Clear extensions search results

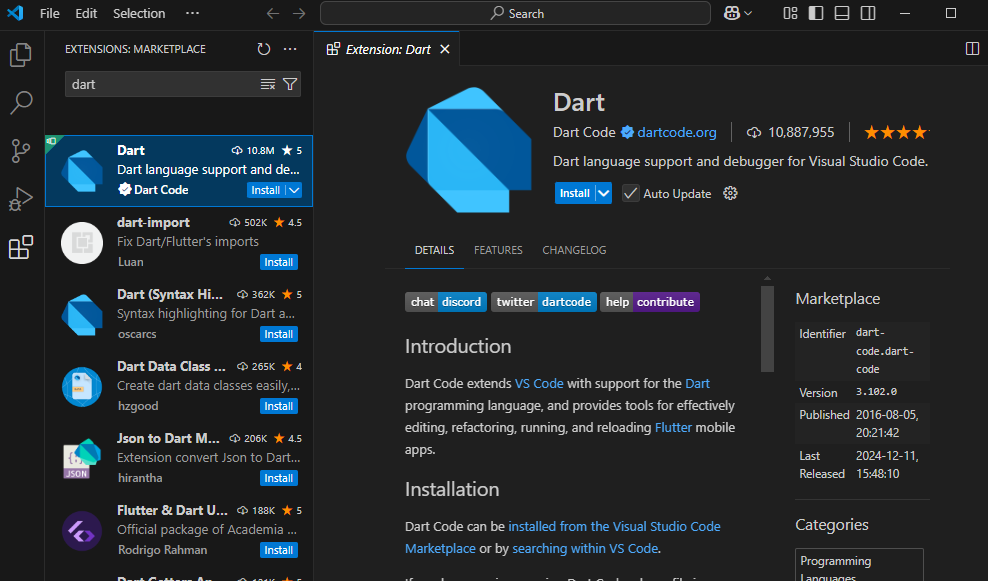(268, 84)
